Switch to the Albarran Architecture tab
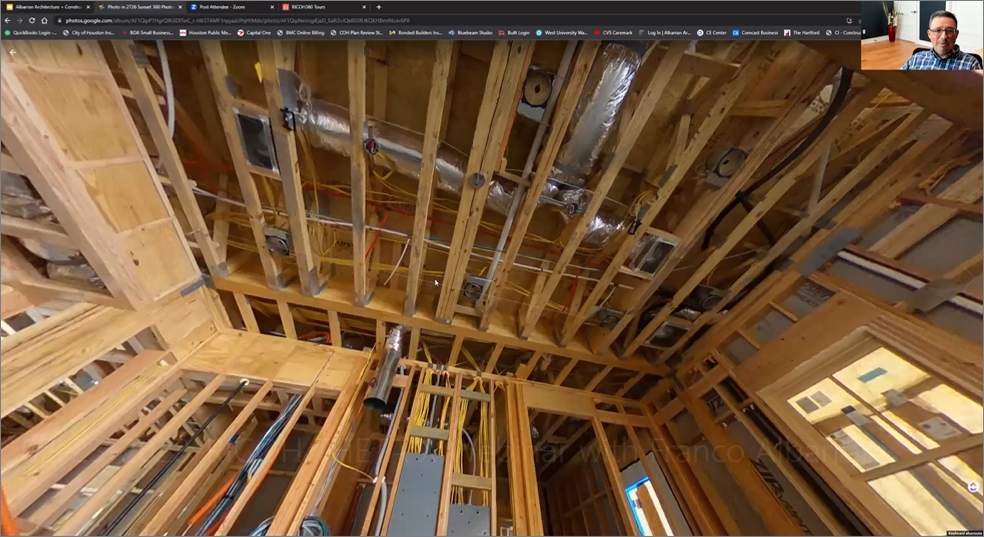Screen dimensions: 984x537 pos(48,7)
